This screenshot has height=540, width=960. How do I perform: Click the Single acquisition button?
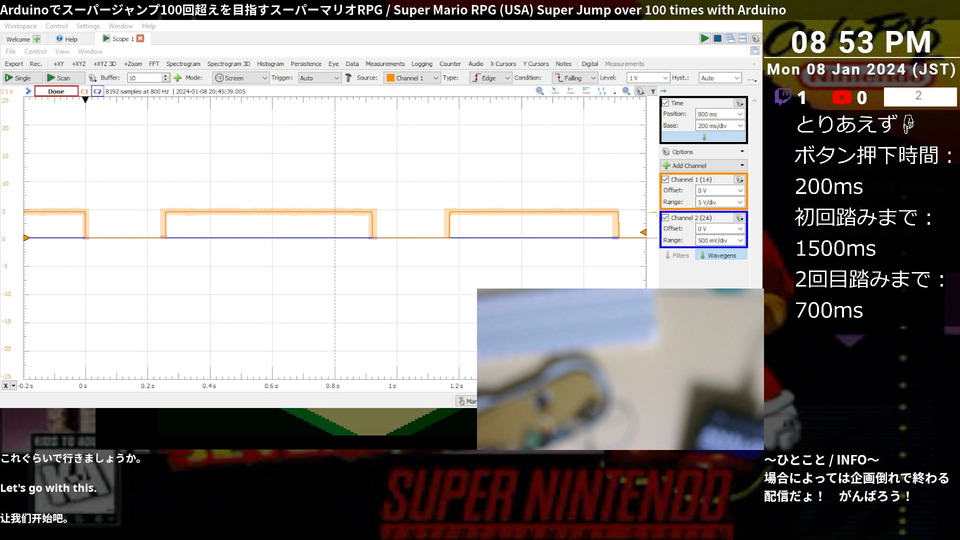pos(21,78)
